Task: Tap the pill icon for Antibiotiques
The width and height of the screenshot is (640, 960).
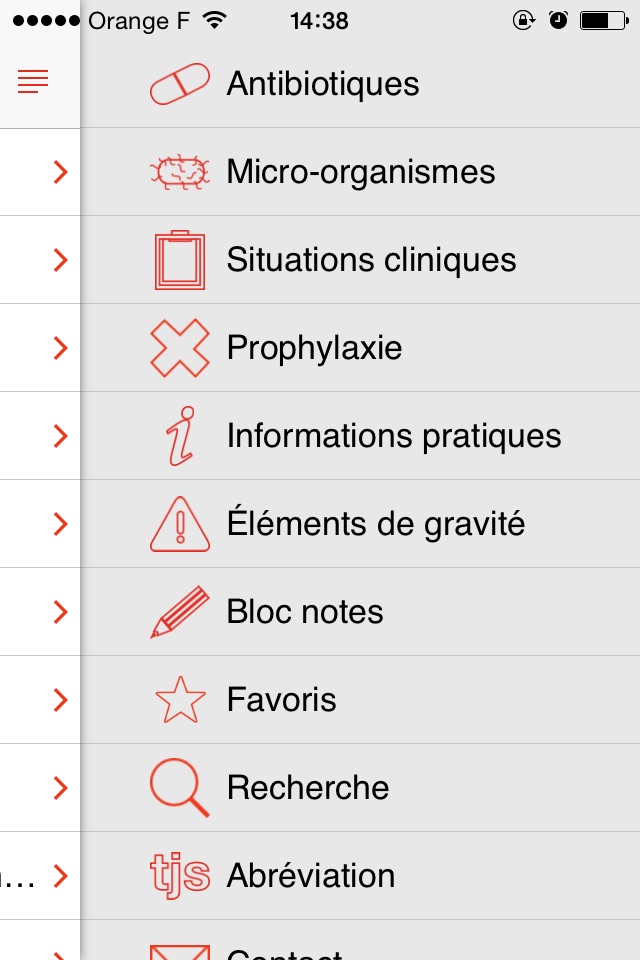Action: (x=180, y=84)
